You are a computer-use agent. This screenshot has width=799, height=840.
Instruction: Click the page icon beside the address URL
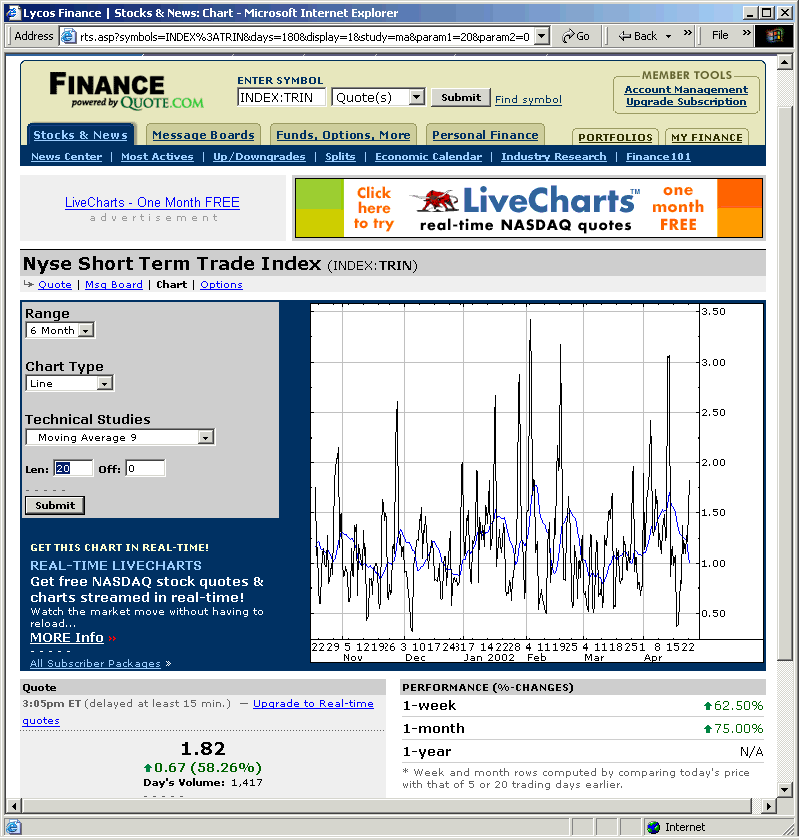pos(69,36)
